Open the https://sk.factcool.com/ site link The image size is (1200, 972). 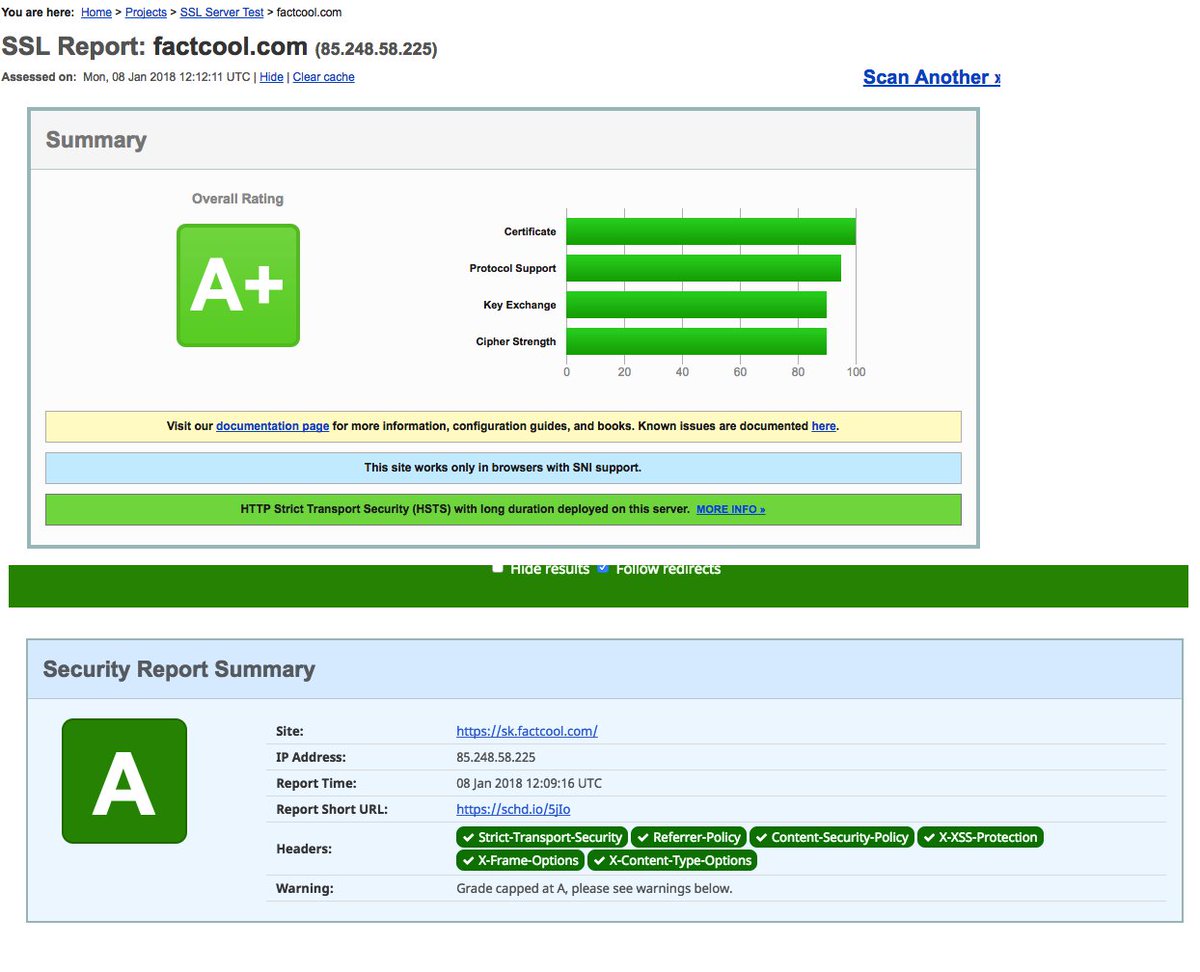[527, 731]
